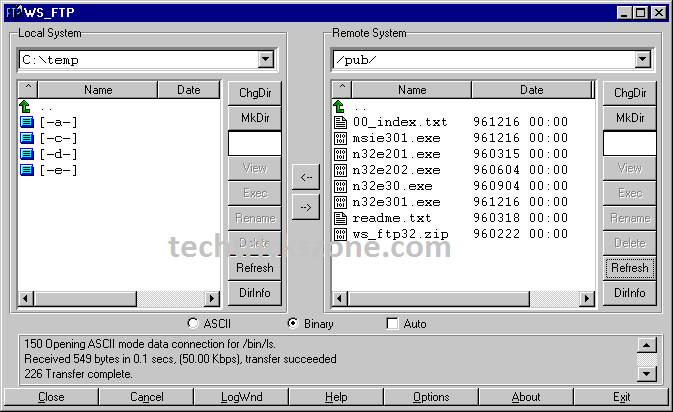Expand the /pub/ remote directory dropdown
Viewport: 673px width, 412px height.
point(641,60)
